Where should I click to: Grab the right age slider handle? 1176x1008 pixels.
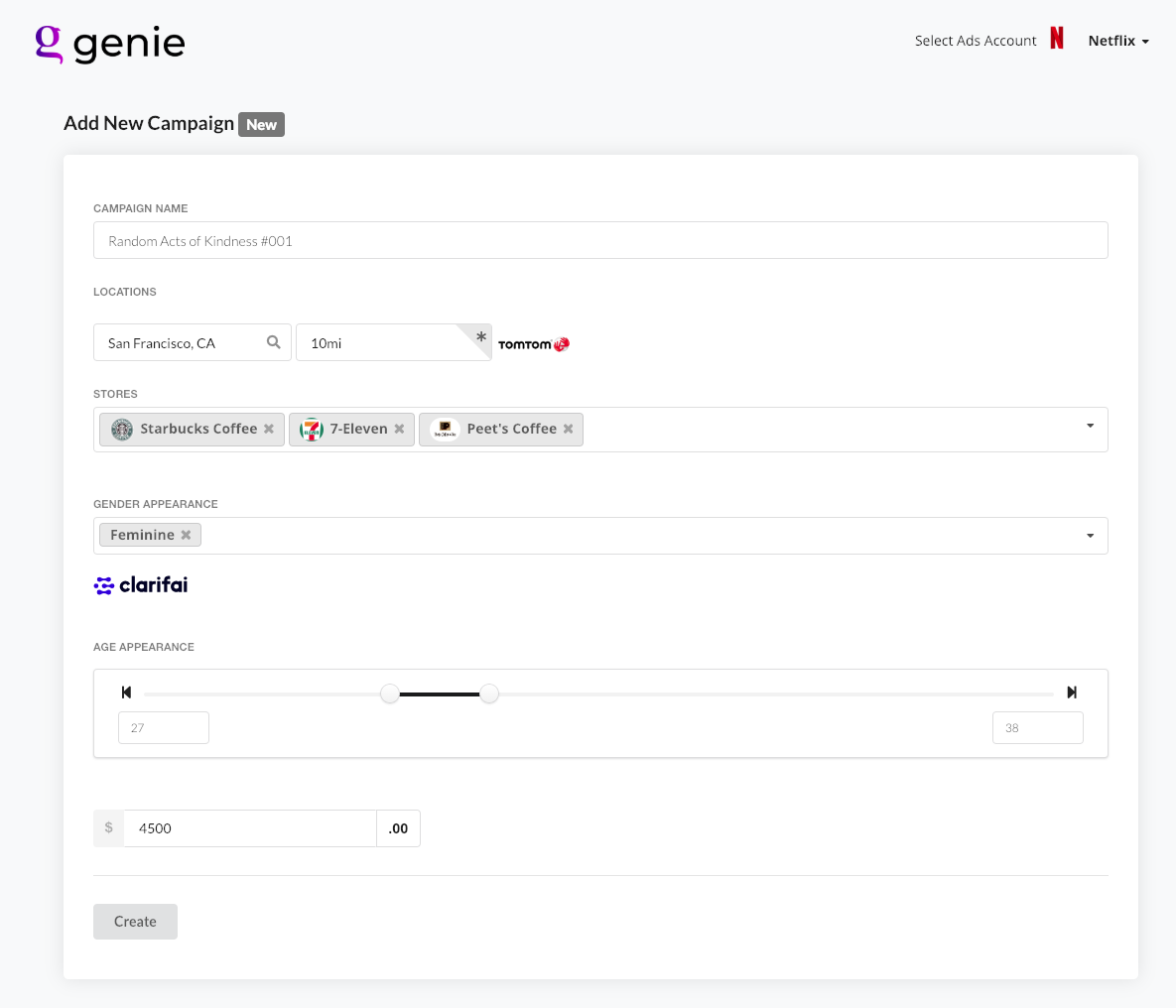click(x=489, y=693)
